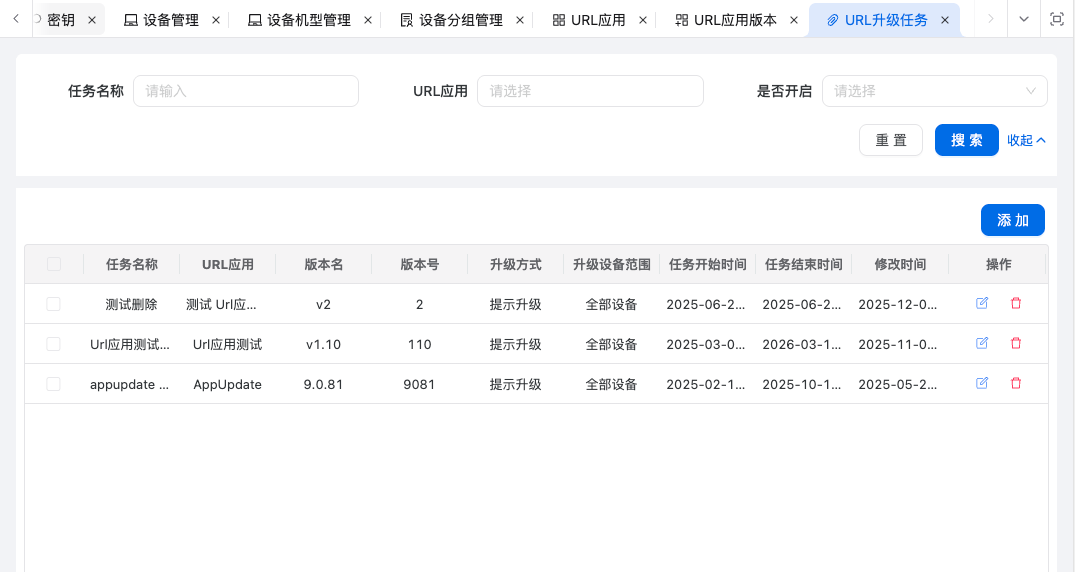Image resolution: width=1075 pixels, height=572 pixels.
Task: Expand the tab list chevron menu
Action: [1023, 19]
